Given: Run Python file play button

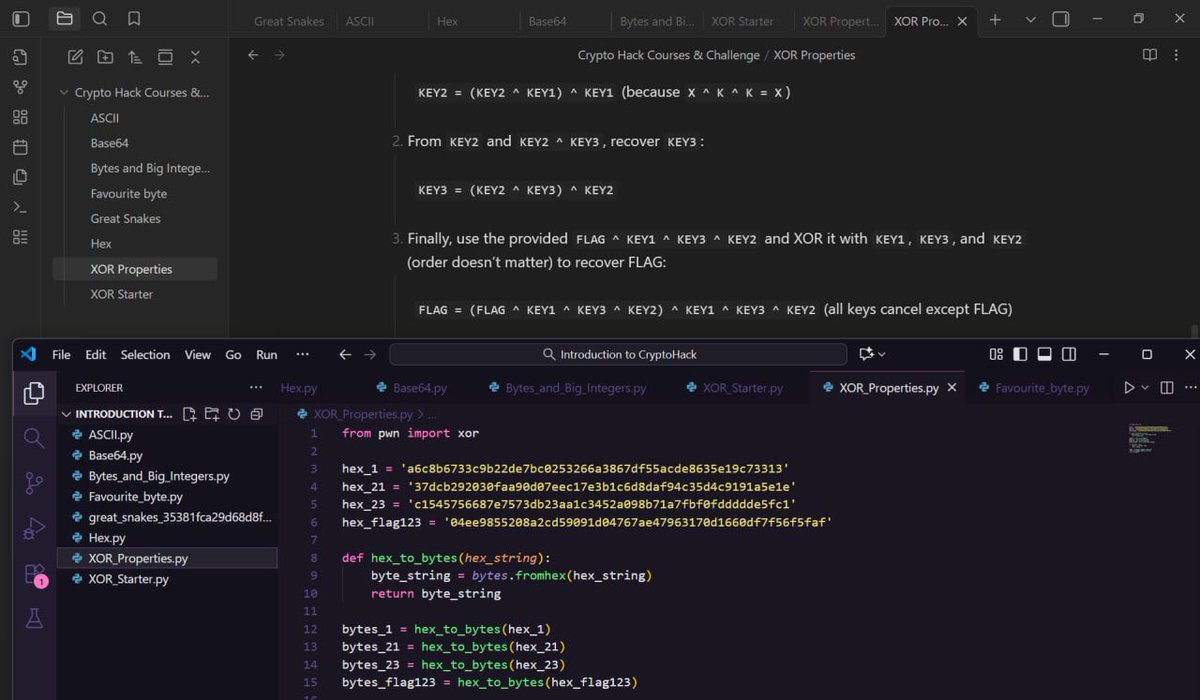Looking at the screenshot, I should coord(1129,388).
